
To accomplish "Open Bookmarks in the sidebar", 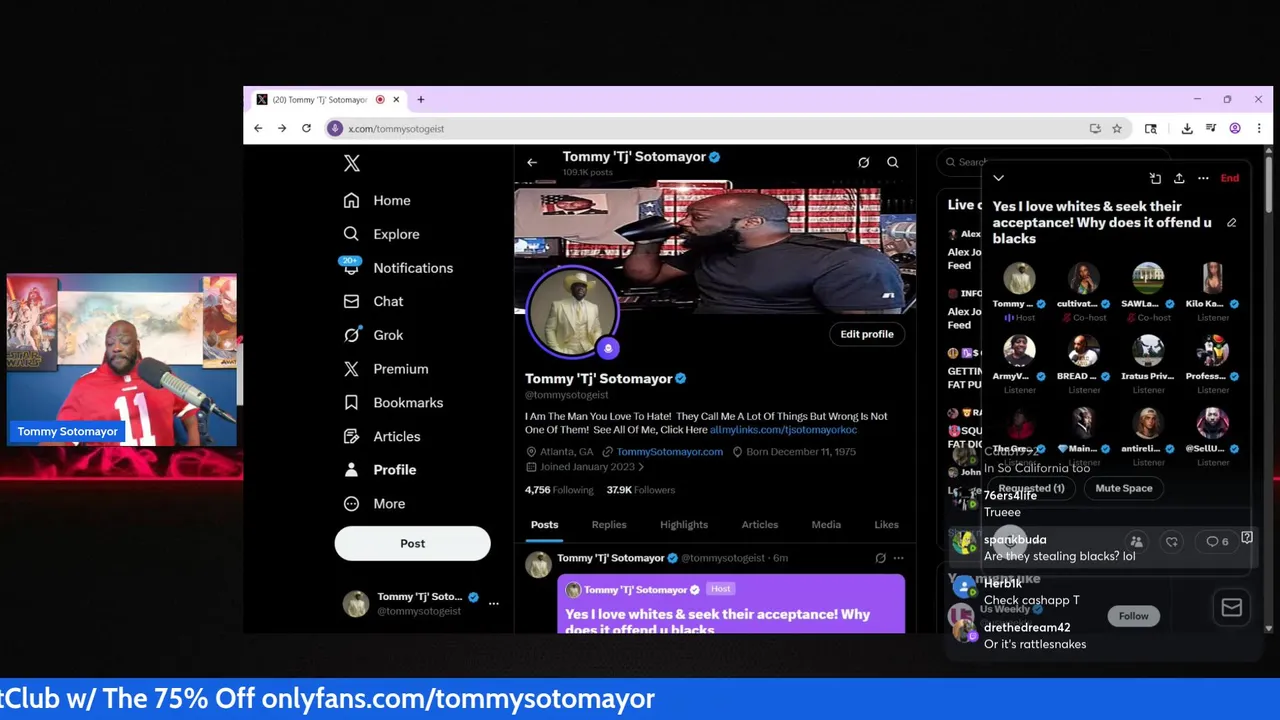I will 393,402.
